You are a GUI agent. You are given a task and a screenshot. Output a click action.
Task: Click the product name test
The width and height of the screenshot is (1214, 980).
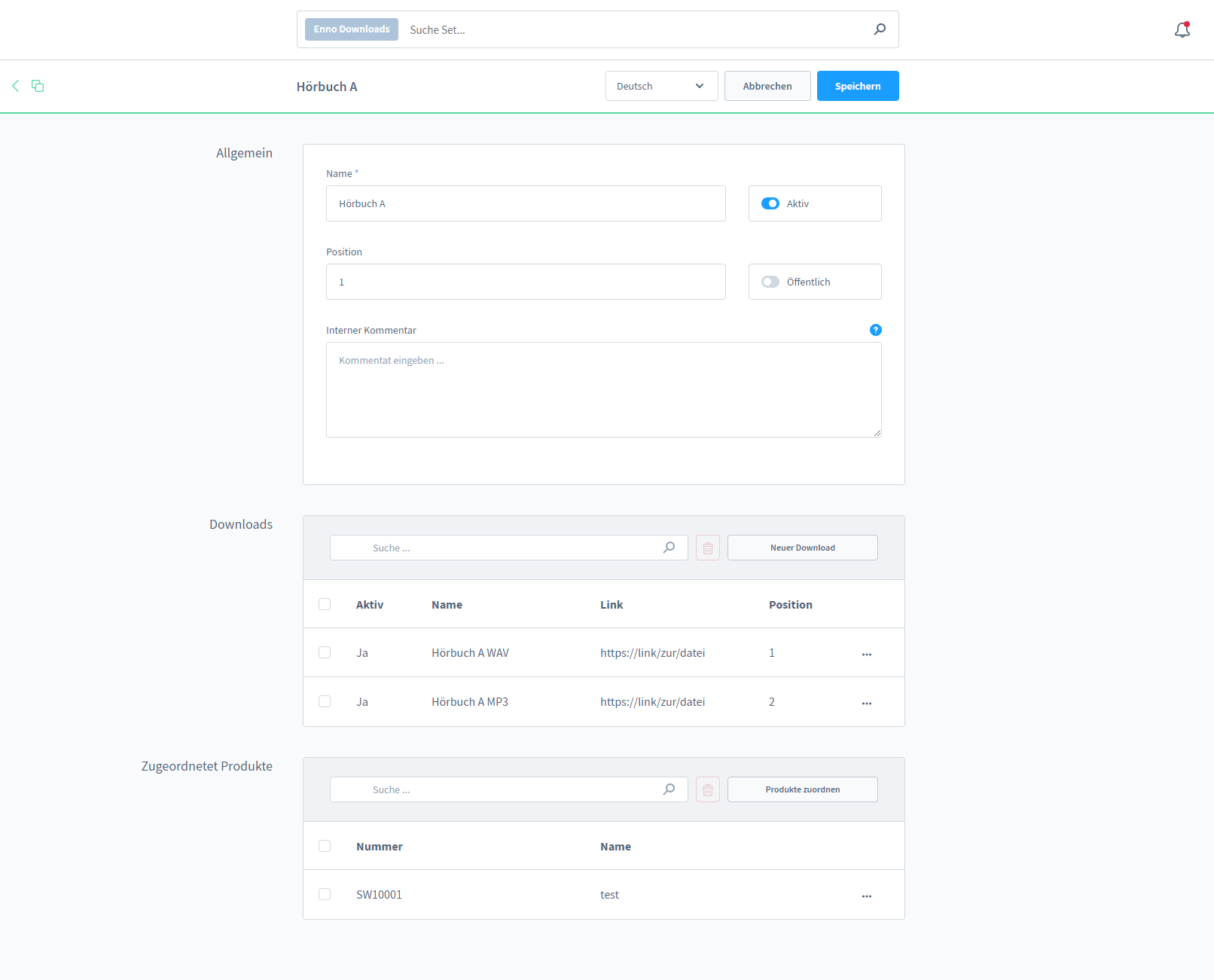pos(609,895)
